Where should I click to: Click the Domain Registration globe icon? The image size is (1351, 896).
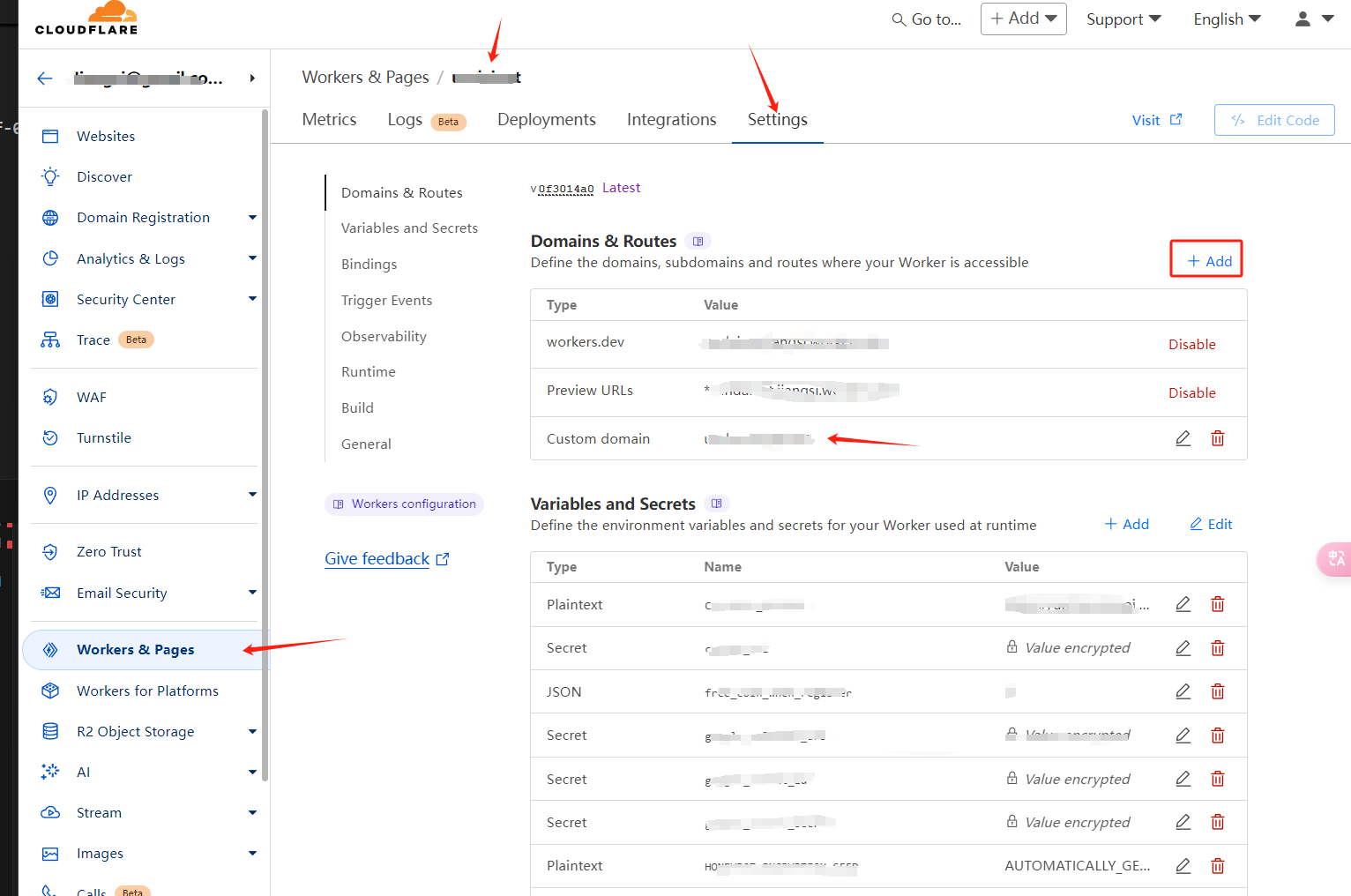[x=50, y=218]
